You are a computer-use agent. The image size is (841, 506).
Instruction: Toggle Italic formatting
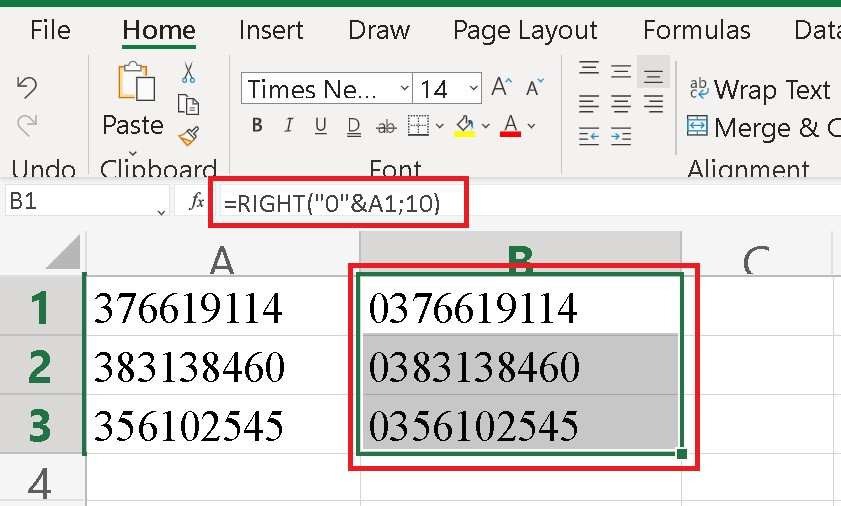coord(289,126)
